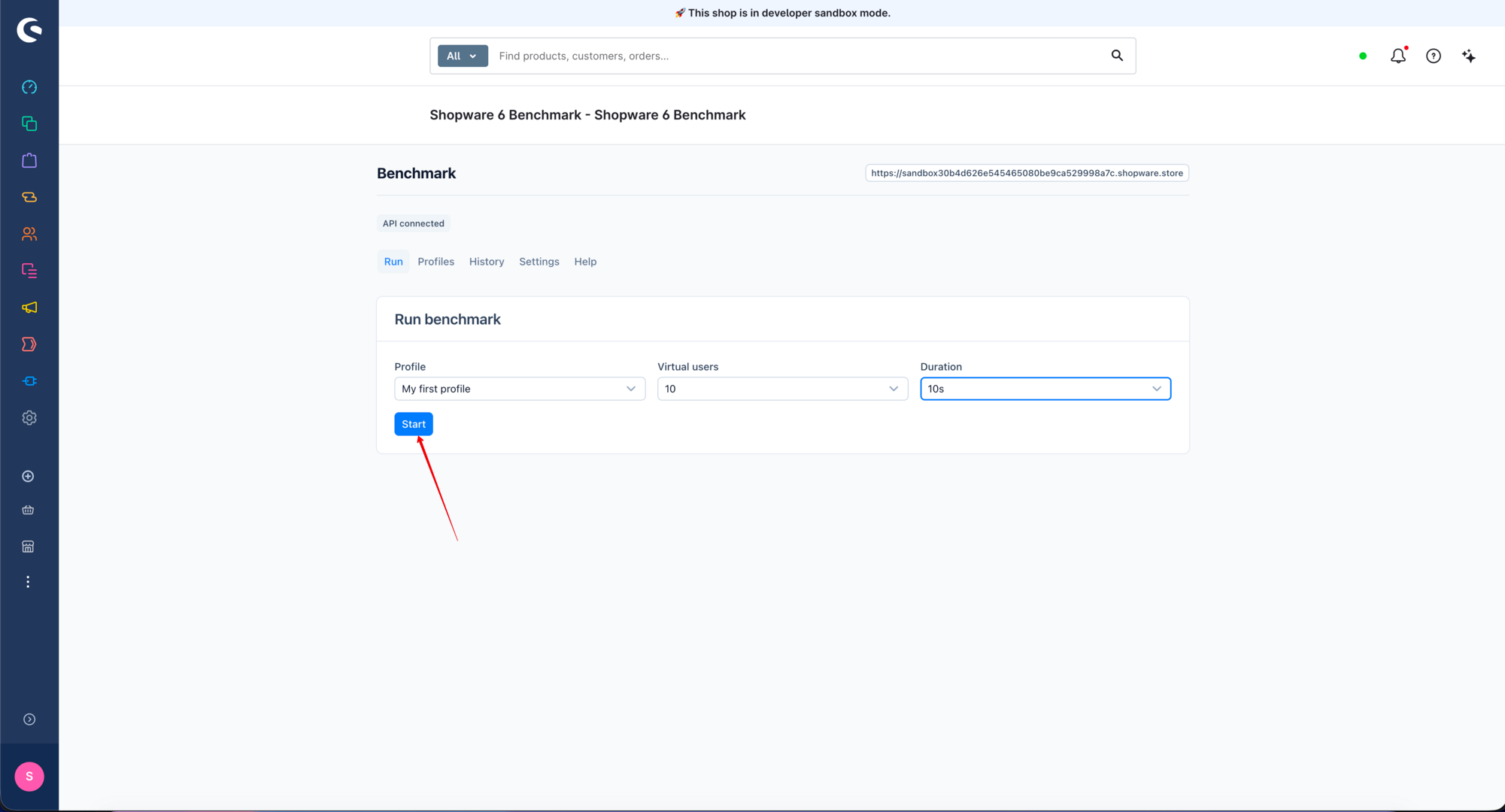Click the magnifier search icon
Screen dimensions: 1505x812
pyautogui.click(x=1117, y=56)
